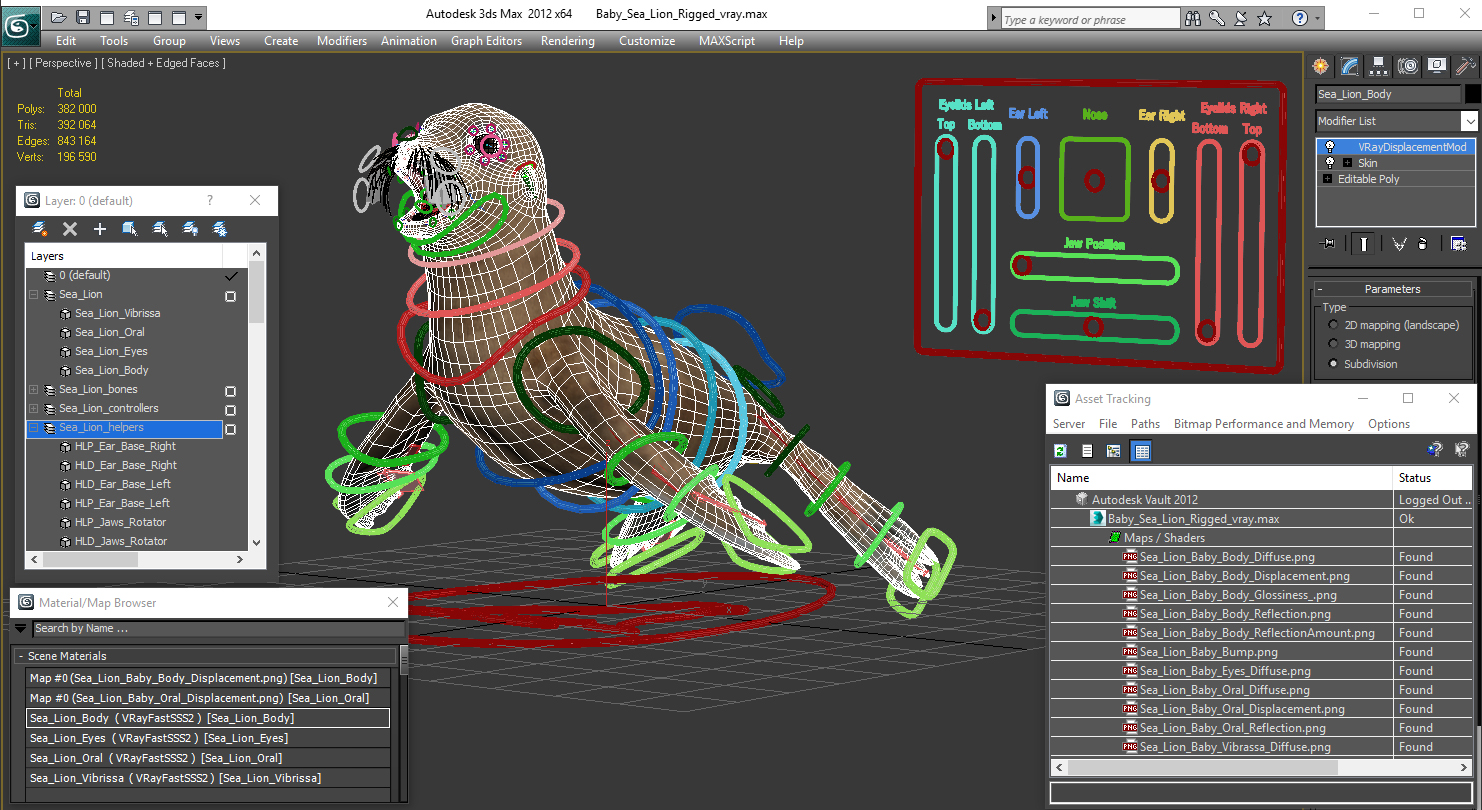The height and width of the screenshot is (810, 1482).
Task: Open the Motion command panel tab
Action: click(1408, 66)
